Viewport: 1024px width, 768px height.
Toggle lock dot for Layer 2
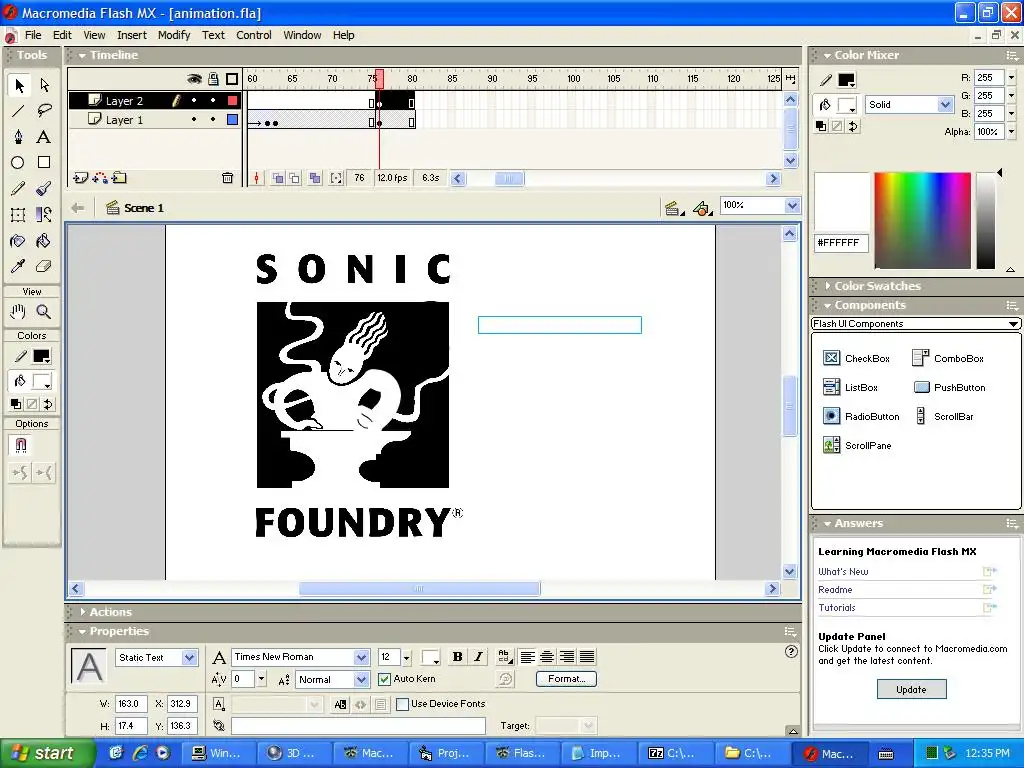[x=213, y=101]
